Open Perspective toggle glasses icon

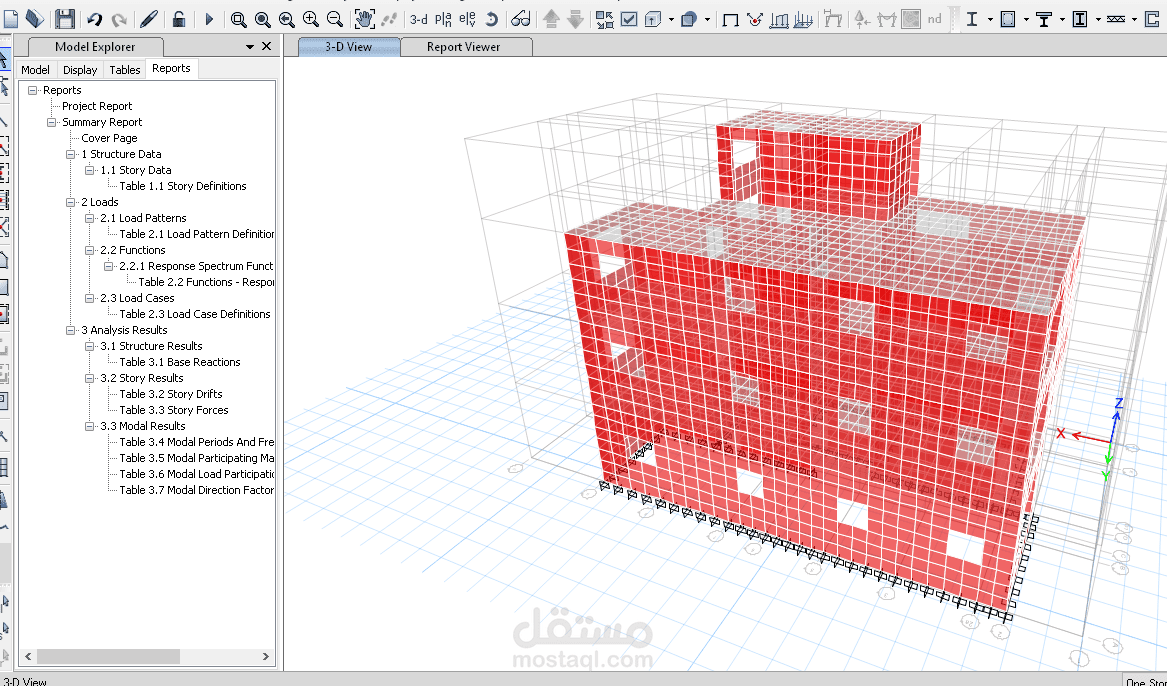pos(521,19)
